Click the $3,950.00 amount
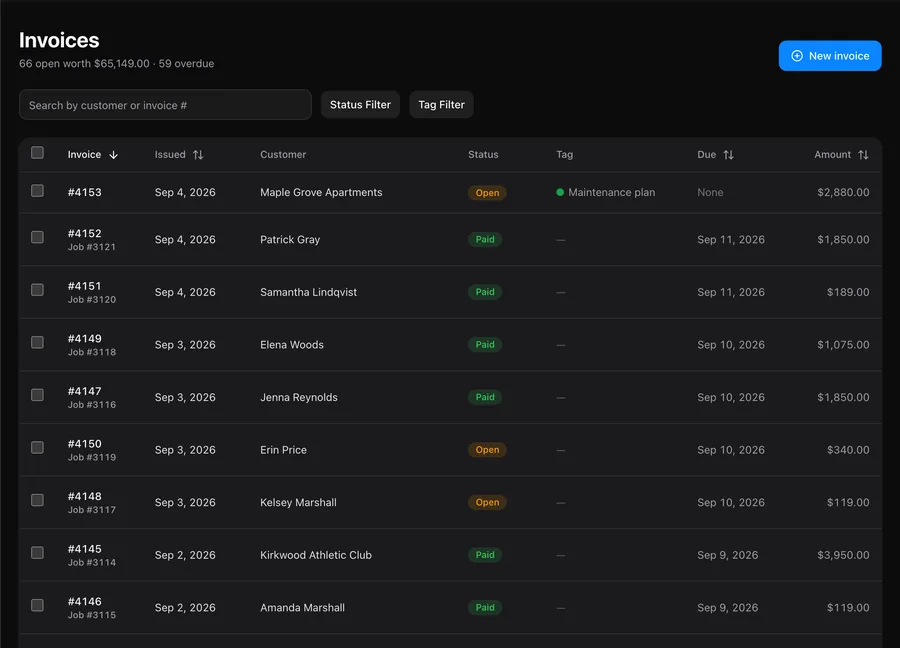 843,555
